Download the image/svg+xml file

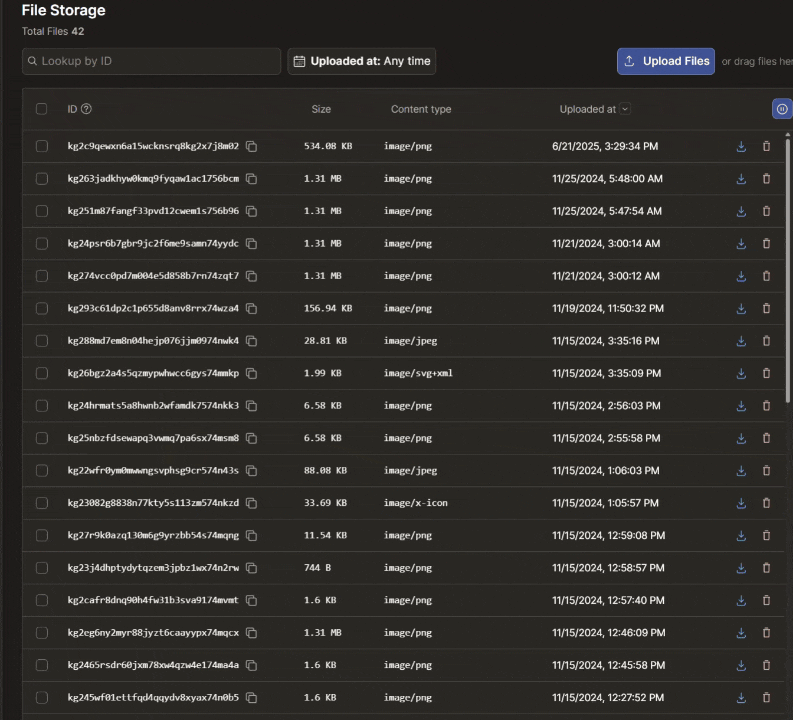(741, 373)
